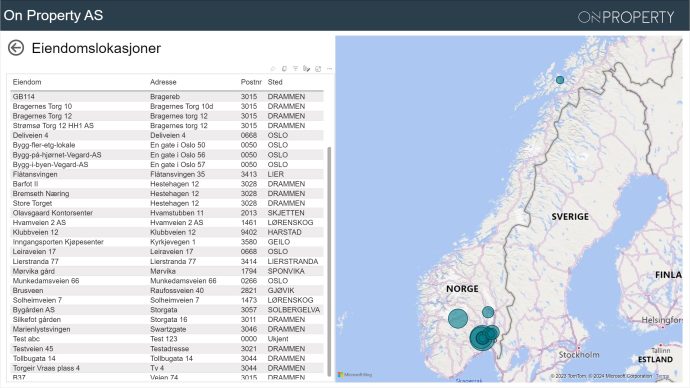Select row "Bygg-i-byen-Vegard-AS"
Image resolution: width=690 pixels, height=388 pixels.
tap(167, 165)
